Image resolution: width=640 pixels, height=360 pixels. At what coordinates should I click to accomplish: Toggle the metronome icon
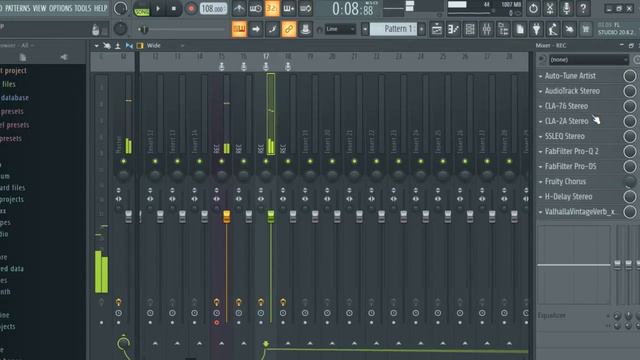click(x=239, y=8)
